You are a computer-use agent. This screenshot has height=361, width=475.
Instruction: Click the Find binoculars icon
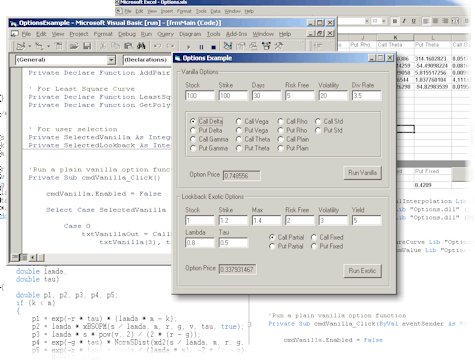141,46
